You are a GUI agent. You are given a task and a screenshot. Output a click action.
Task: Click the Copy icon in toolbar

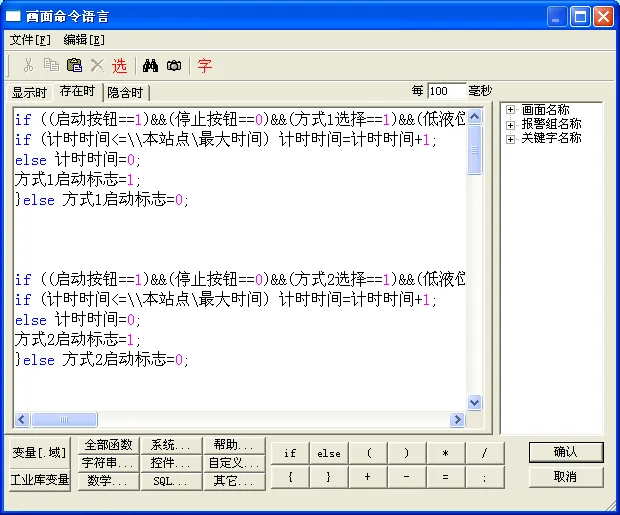[51, 65]
